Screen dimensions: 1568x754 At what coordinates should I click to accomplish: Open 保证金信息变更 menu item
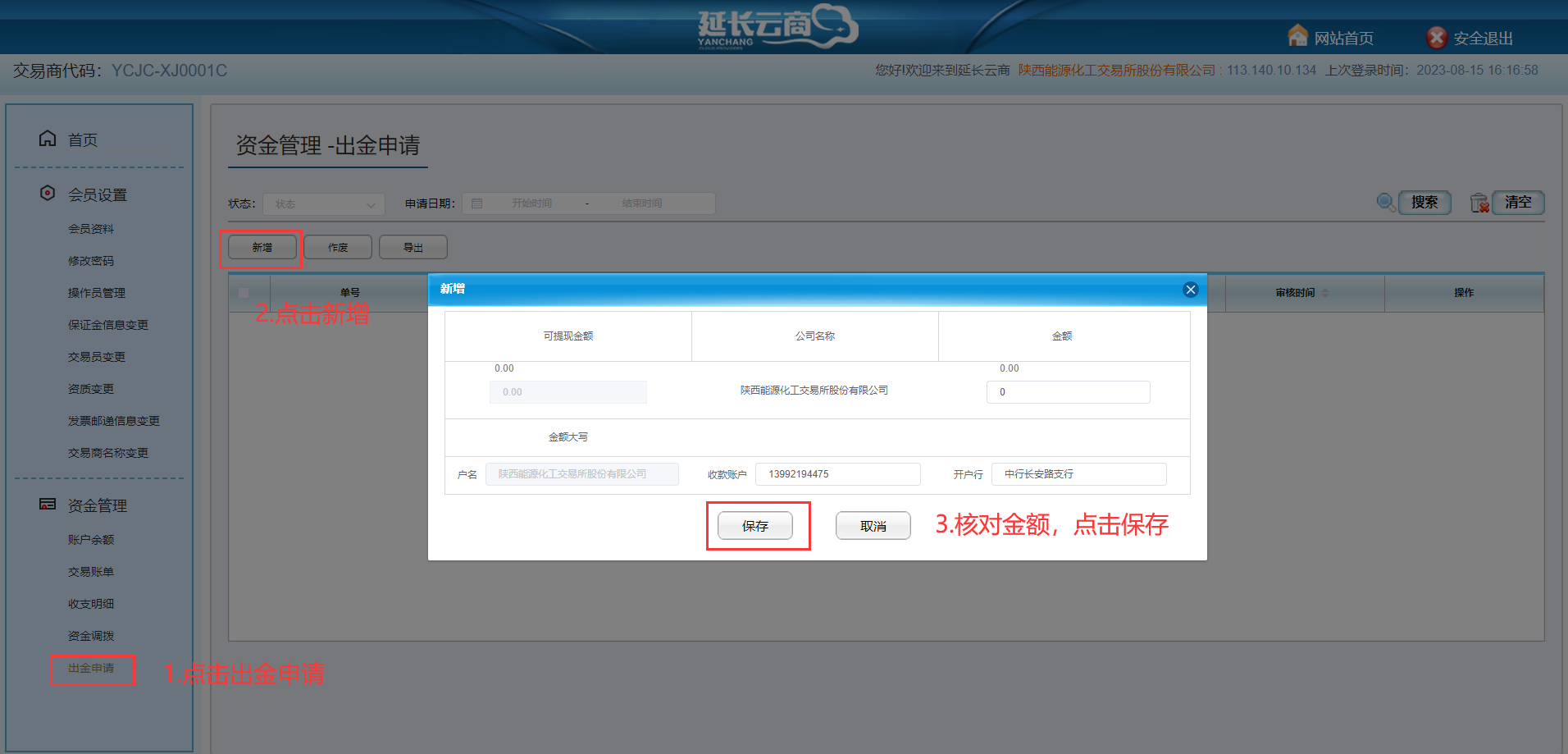pos(108,325)
